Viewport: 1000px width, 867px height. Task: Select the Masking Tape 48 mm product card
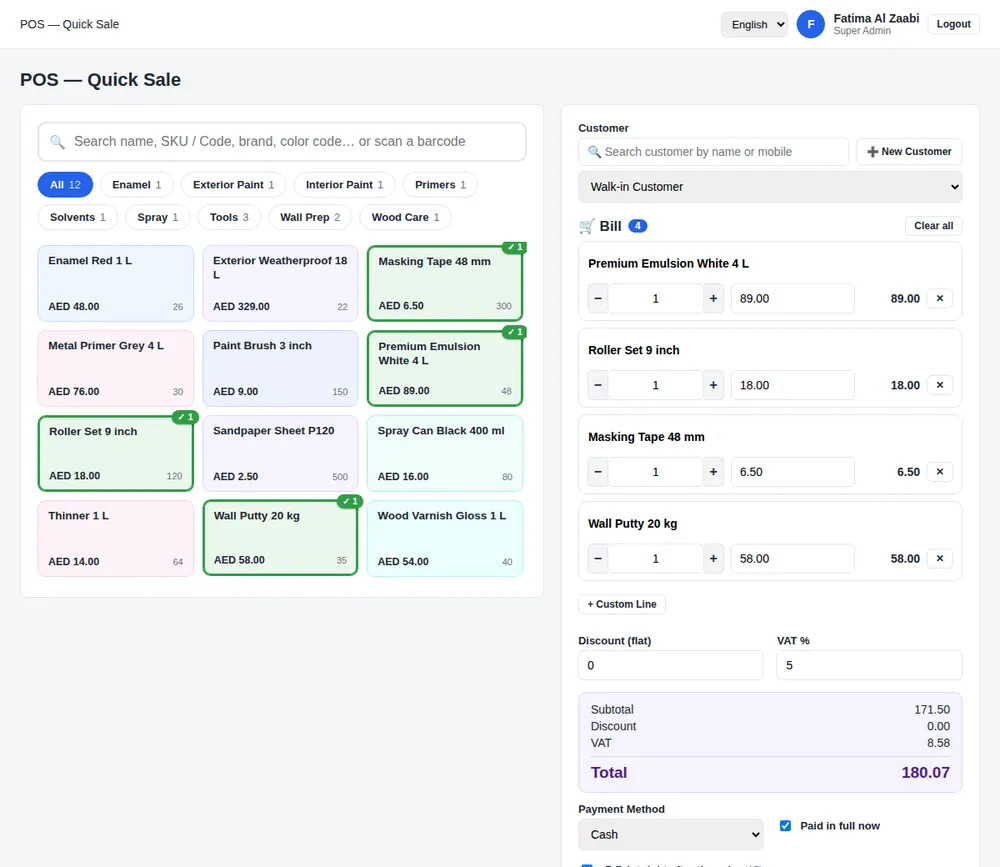(x=445, y=283)
